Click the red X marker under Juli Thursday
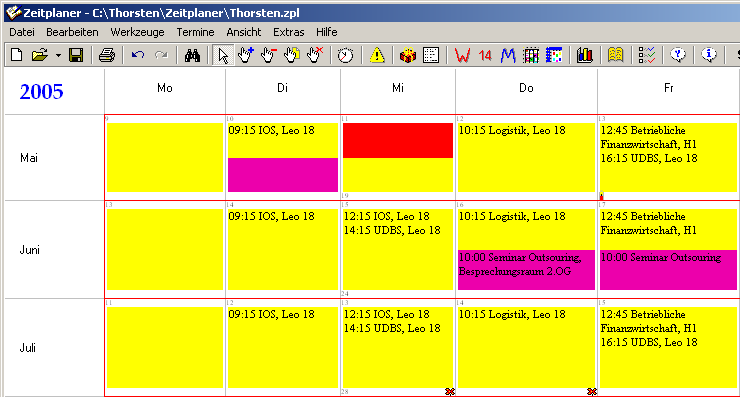 coord(592,391)
